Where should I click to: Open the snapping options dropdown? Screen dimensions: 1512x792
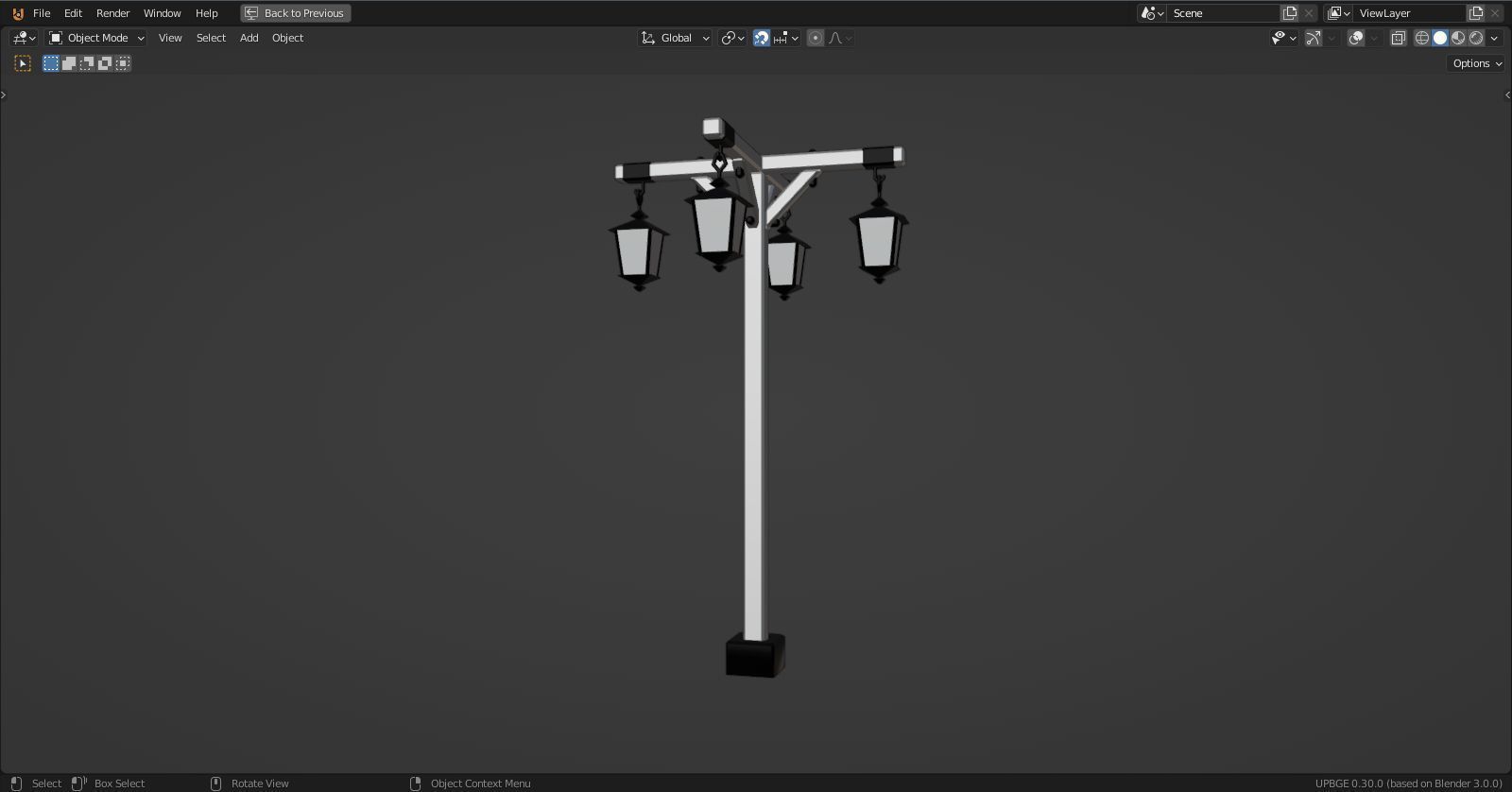click(786, 38)
